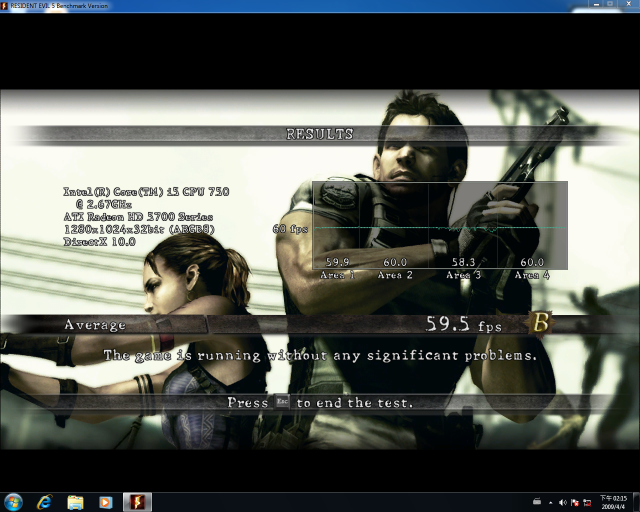The height and width of the screenshot is (512, 640).
Task: Click the Area 1 label
Action: click(338, 275)
